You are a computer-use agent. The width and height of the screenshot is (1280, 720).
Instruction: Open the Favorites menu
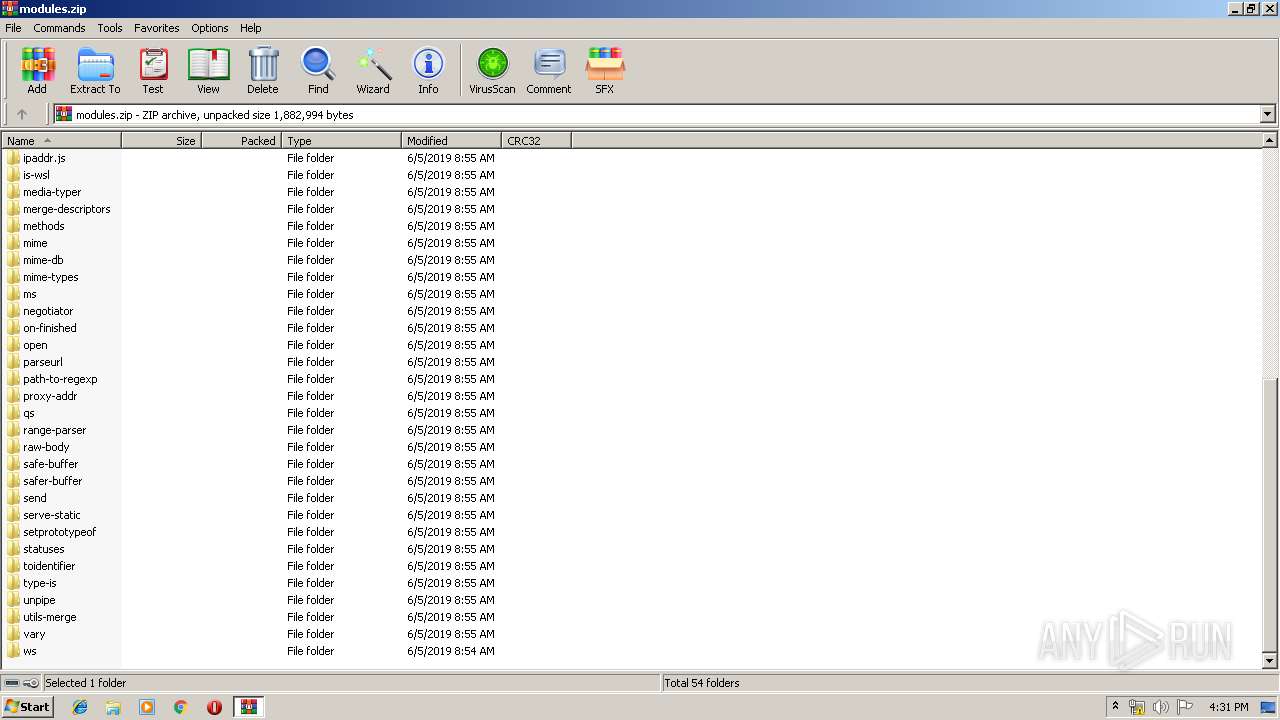click(157, 28)
